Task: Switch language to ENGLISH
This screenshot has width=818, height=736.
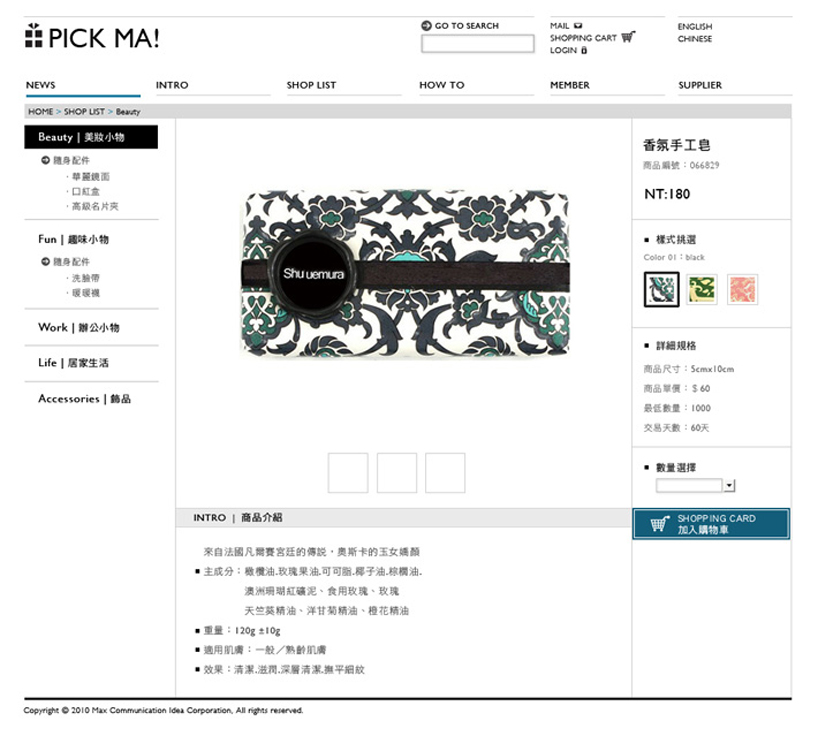Action: pyautogui.click(x=695, y=26)
